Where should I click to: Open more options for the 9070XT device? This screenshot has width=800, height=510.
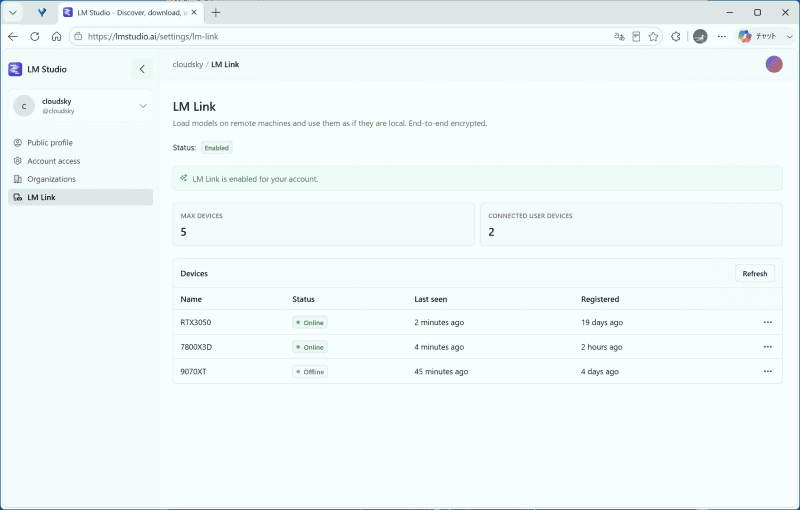[x=767, y=371]
